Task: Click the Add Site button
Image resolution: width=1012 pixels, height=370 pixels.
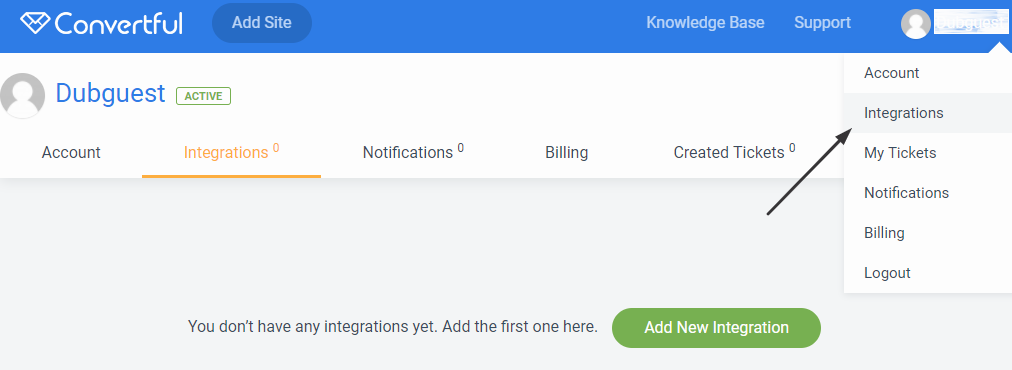Action: pyautogui.click(x=262, y=23)
